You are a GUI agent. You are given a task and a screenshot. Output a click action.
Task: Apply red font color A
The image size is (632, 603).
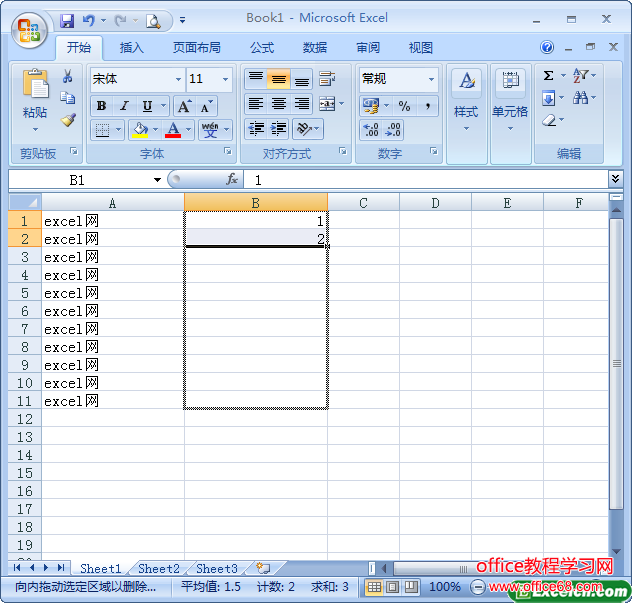[x=173, y=130]
